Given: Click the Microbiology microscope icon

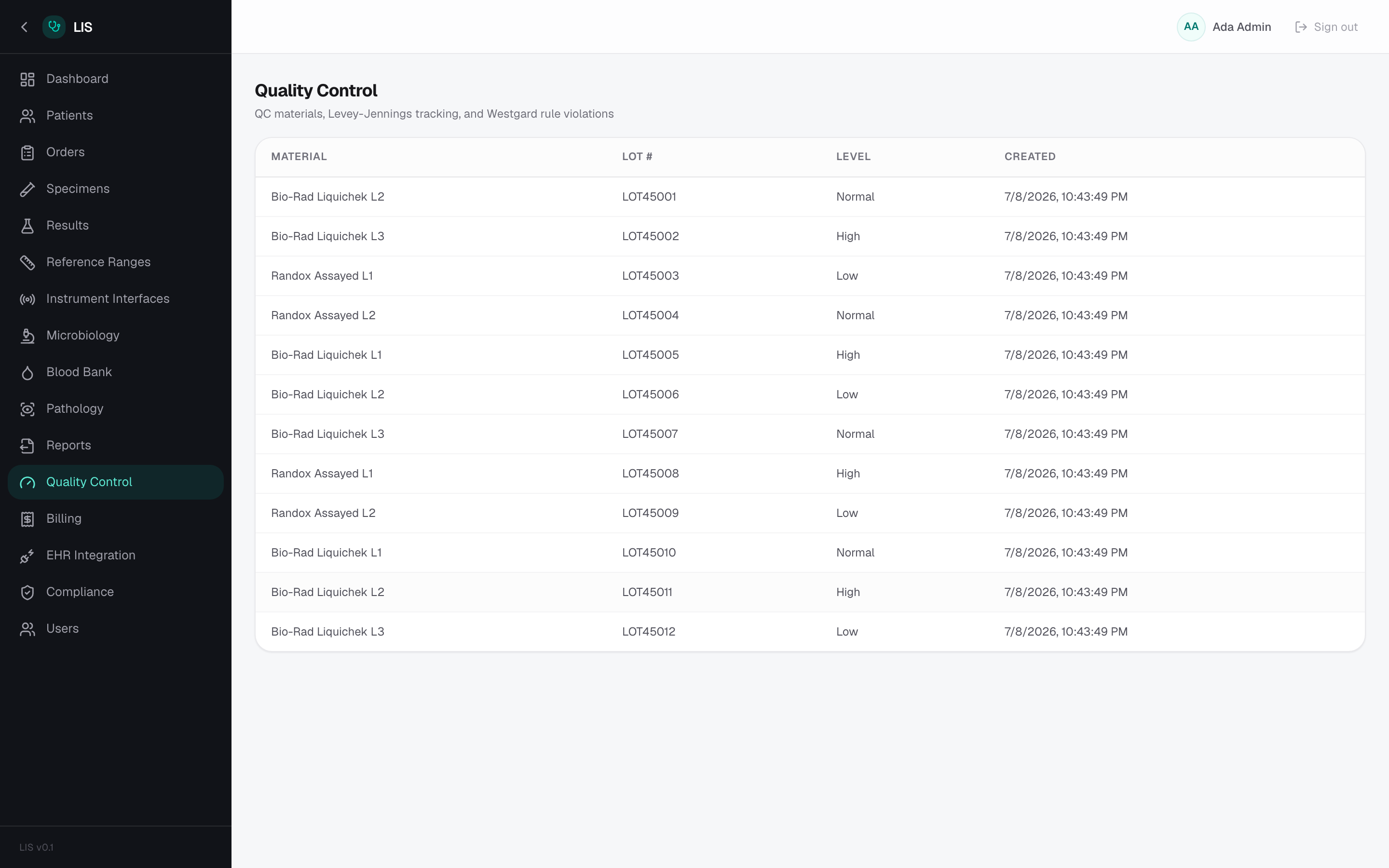Looking at the screenshot, I should click(27, 336).
